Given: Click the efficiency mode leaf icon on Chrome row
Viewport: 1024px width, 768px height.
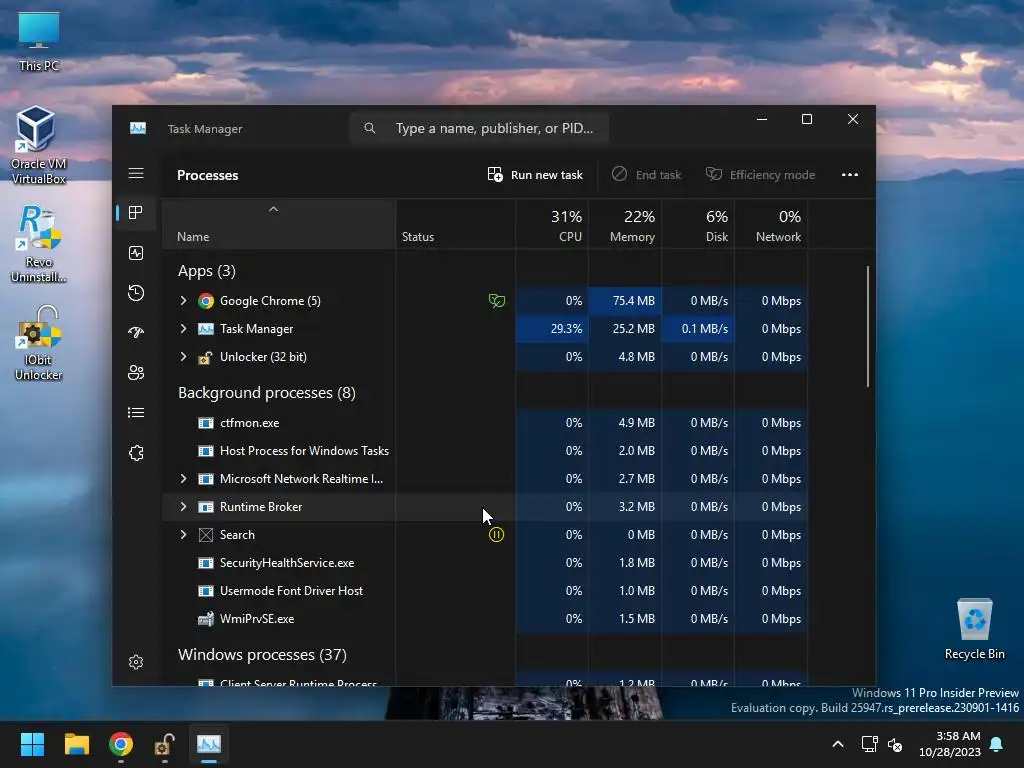Looking at the screenshot, I should coord(496,301).
